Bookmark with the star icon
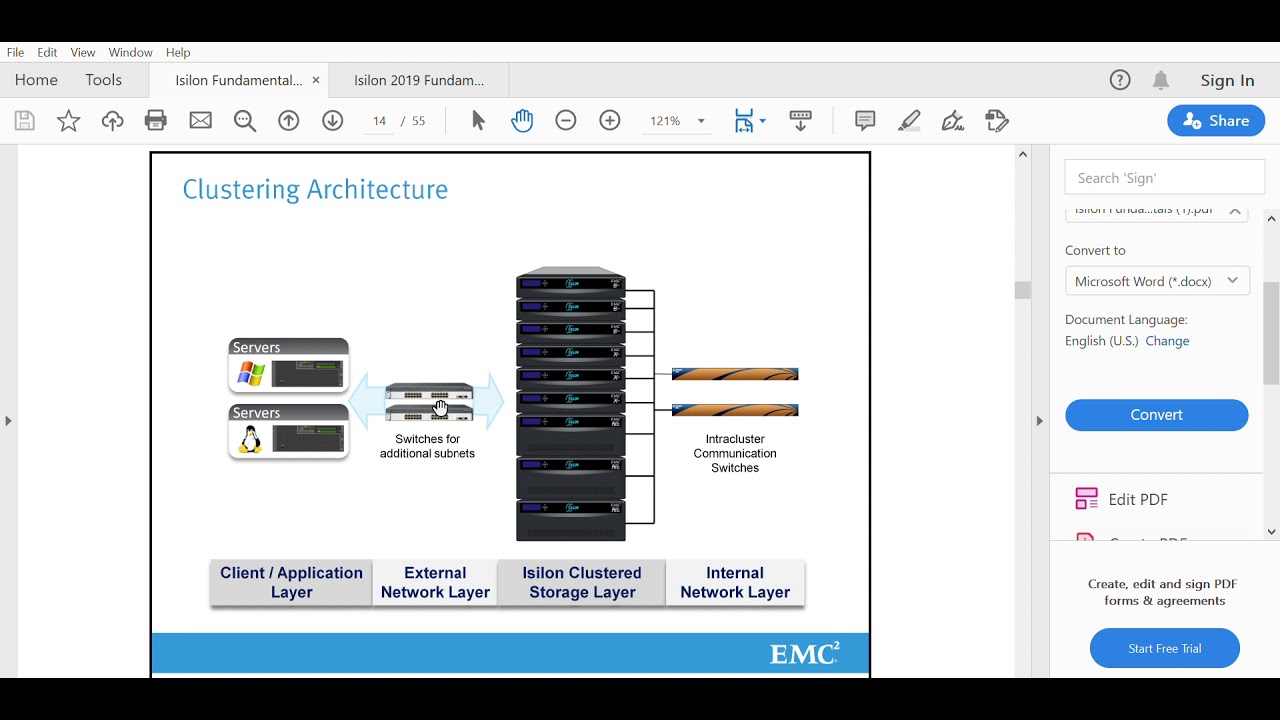Viewport: 1280px width, 720px height. 69,121
